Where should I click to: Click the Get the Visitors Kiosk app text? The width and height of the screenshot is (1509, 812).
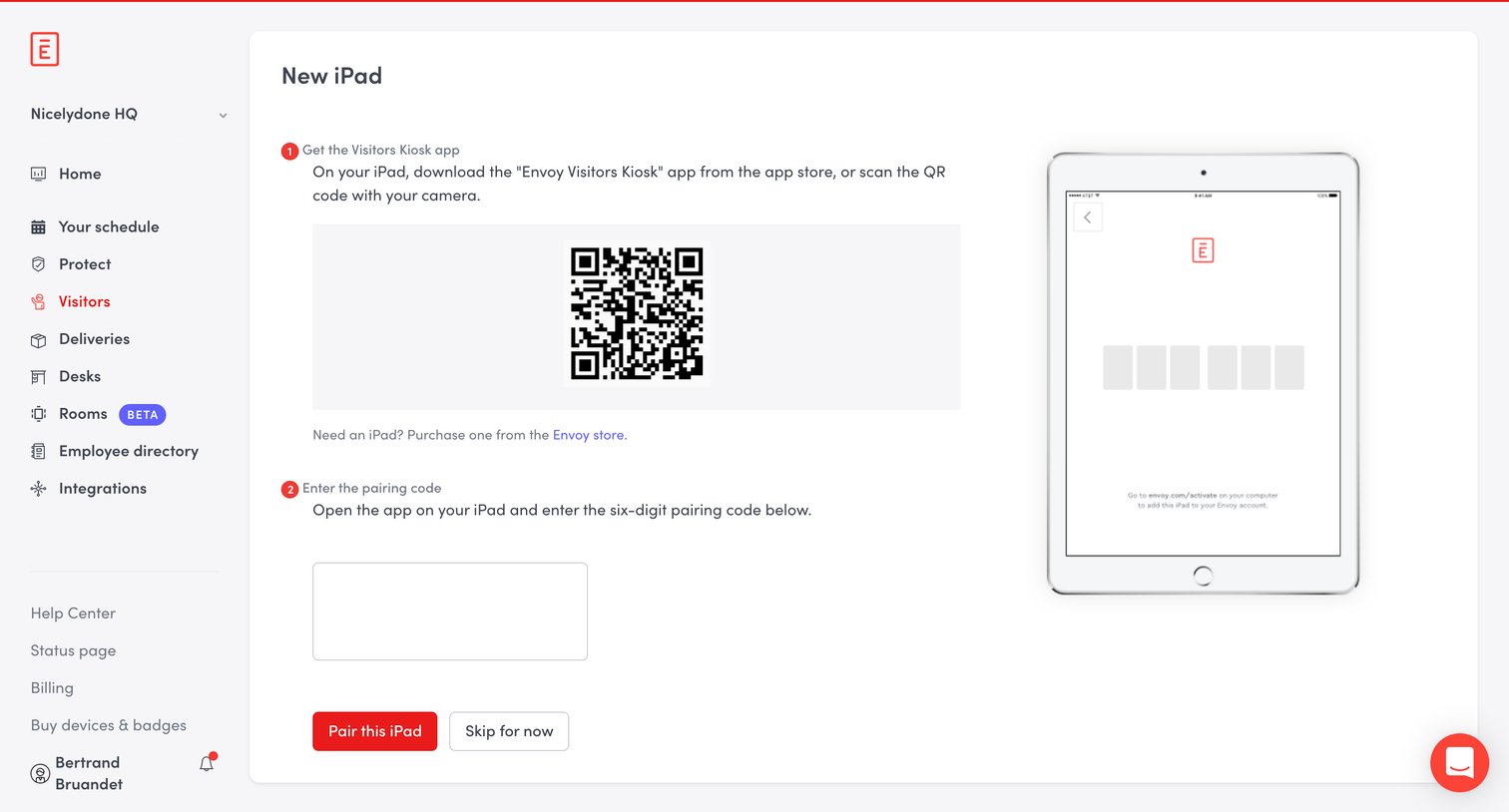(x=381, y=150)
